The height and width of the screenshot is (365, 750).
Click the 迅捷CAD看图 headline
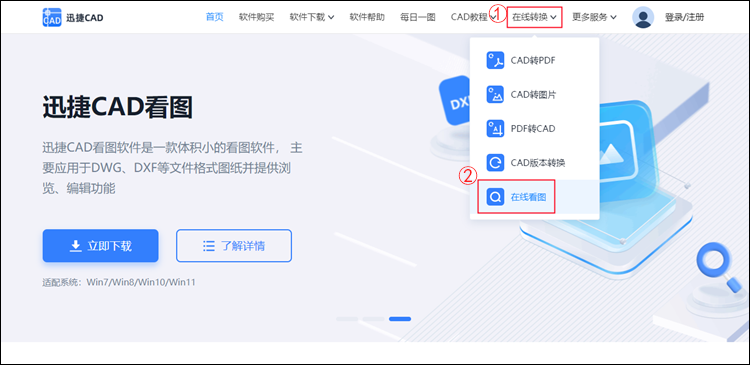click(x=118, y=107)
